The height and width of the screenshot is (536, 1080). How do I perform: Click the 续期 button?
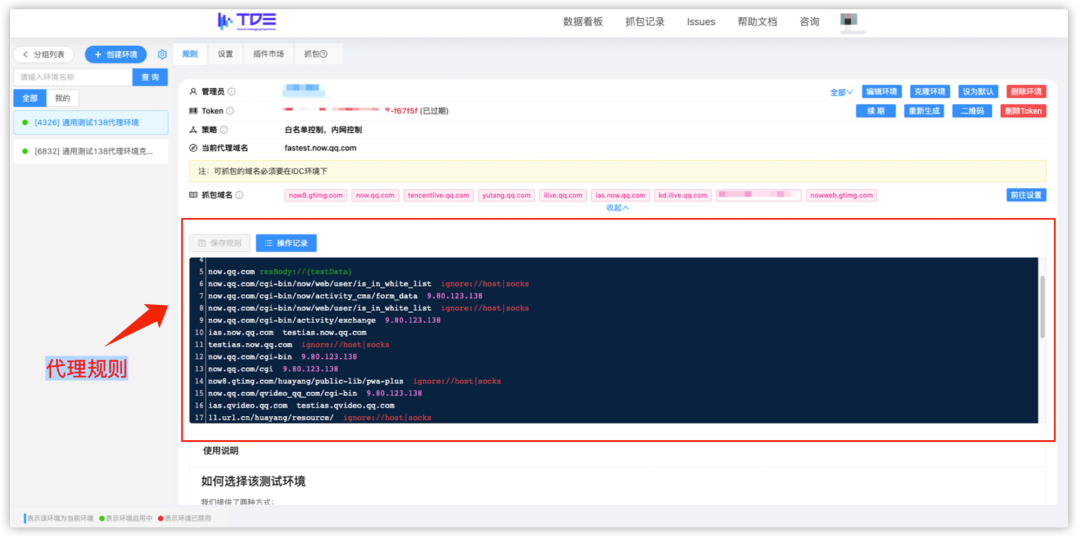[876, 111]
